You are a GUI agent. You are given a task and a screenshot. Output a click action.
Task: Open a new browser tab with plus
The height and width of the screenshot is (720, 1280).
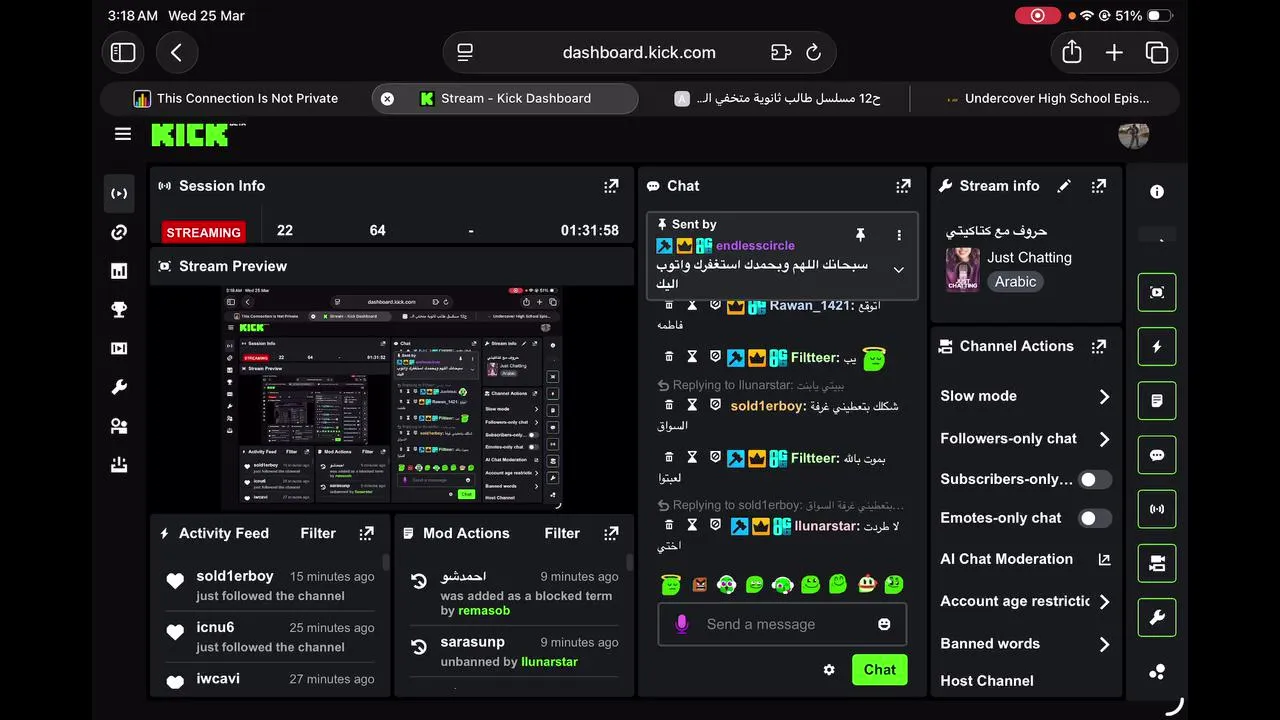pyautogui.click(x=1114, y=52)
